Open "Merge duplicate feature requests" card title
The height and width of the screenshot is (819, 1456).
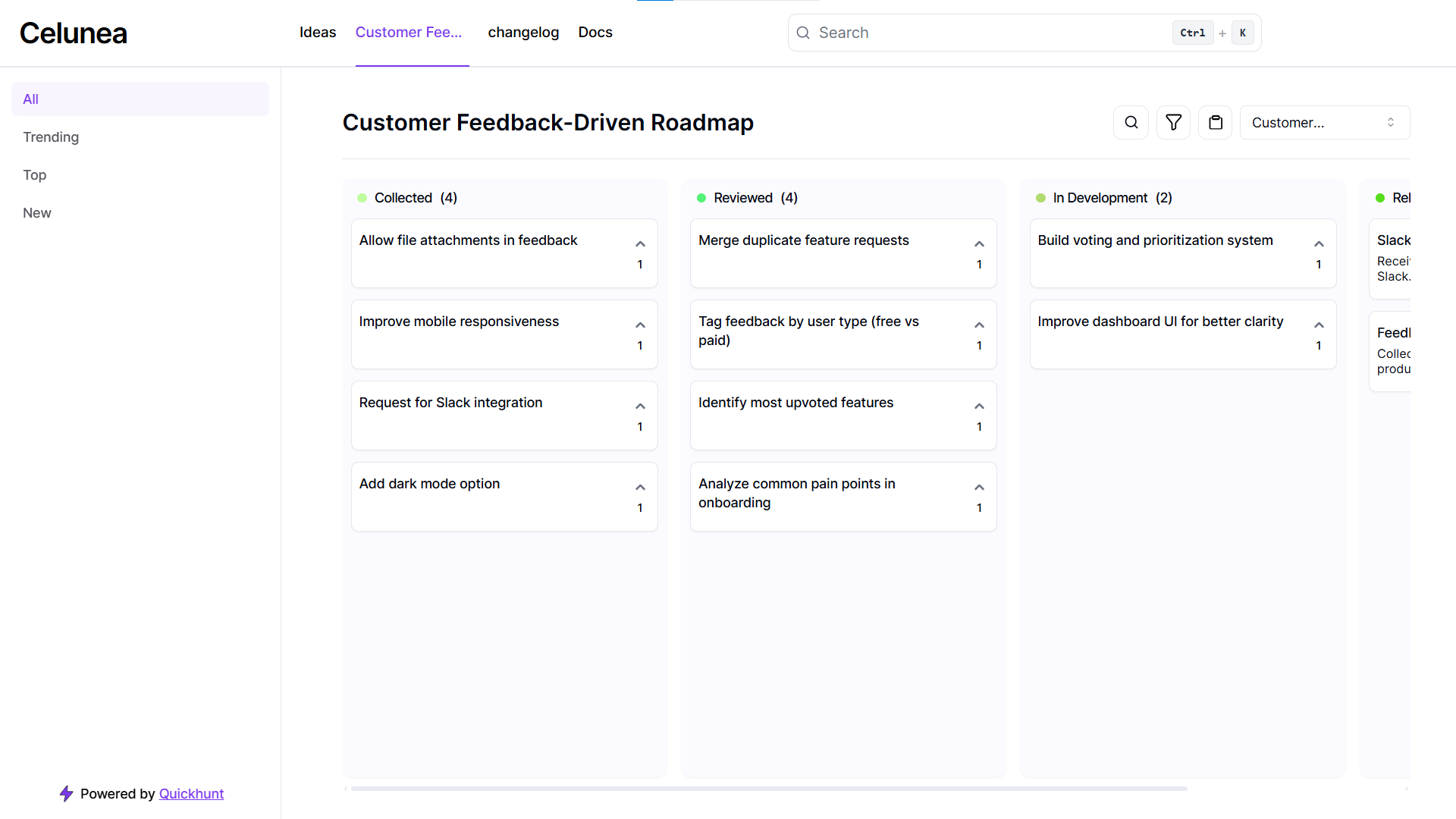pyautogui.click(x=803, y=240)
